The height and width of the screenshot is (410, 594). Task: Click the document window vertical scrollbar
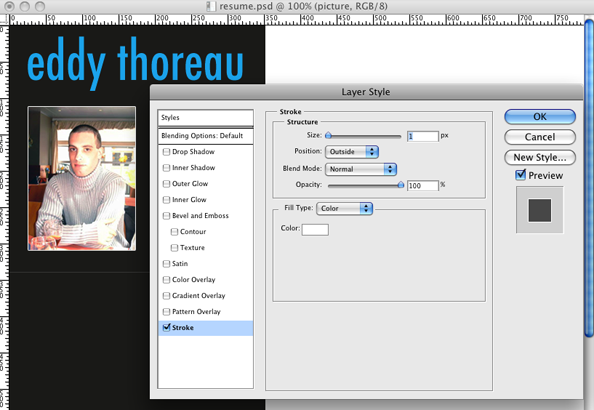pos(589,178)
